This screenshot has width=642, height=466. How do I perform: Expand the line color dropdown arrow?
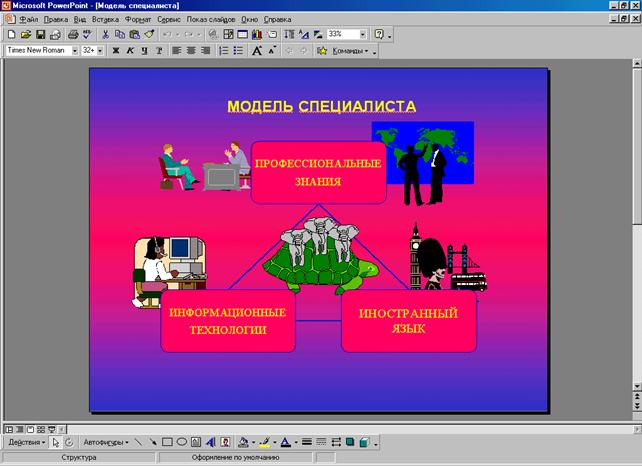[275, 442]
